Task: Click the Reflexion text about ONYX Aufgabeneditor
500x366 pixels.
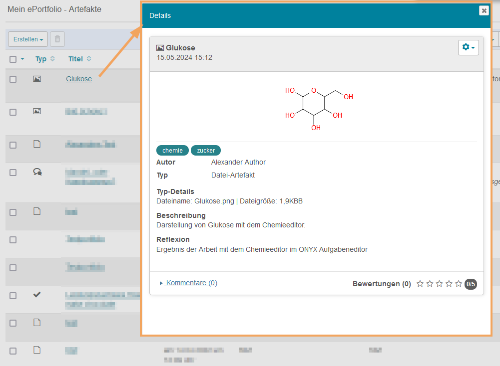Action: [x=262, y=250]
